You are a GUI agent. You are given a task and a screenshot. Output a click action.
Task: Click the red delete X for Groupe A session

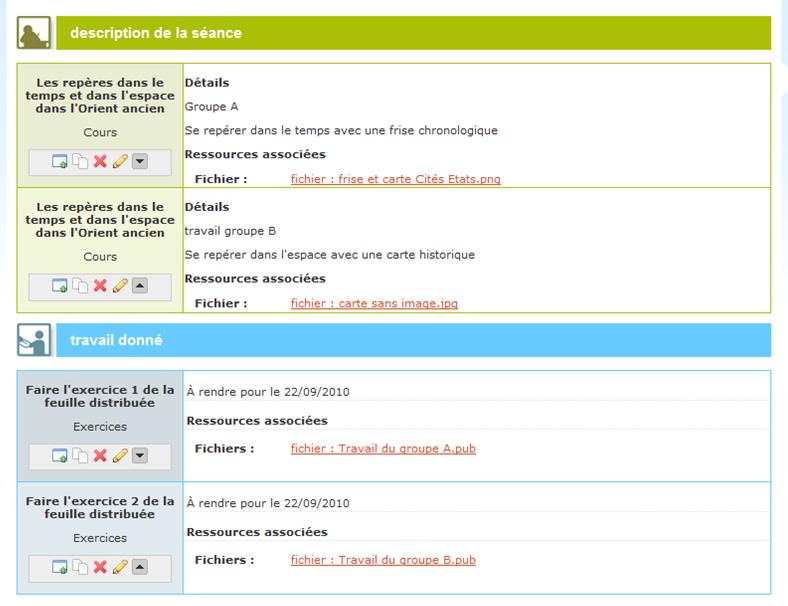[x=100, y=161]
